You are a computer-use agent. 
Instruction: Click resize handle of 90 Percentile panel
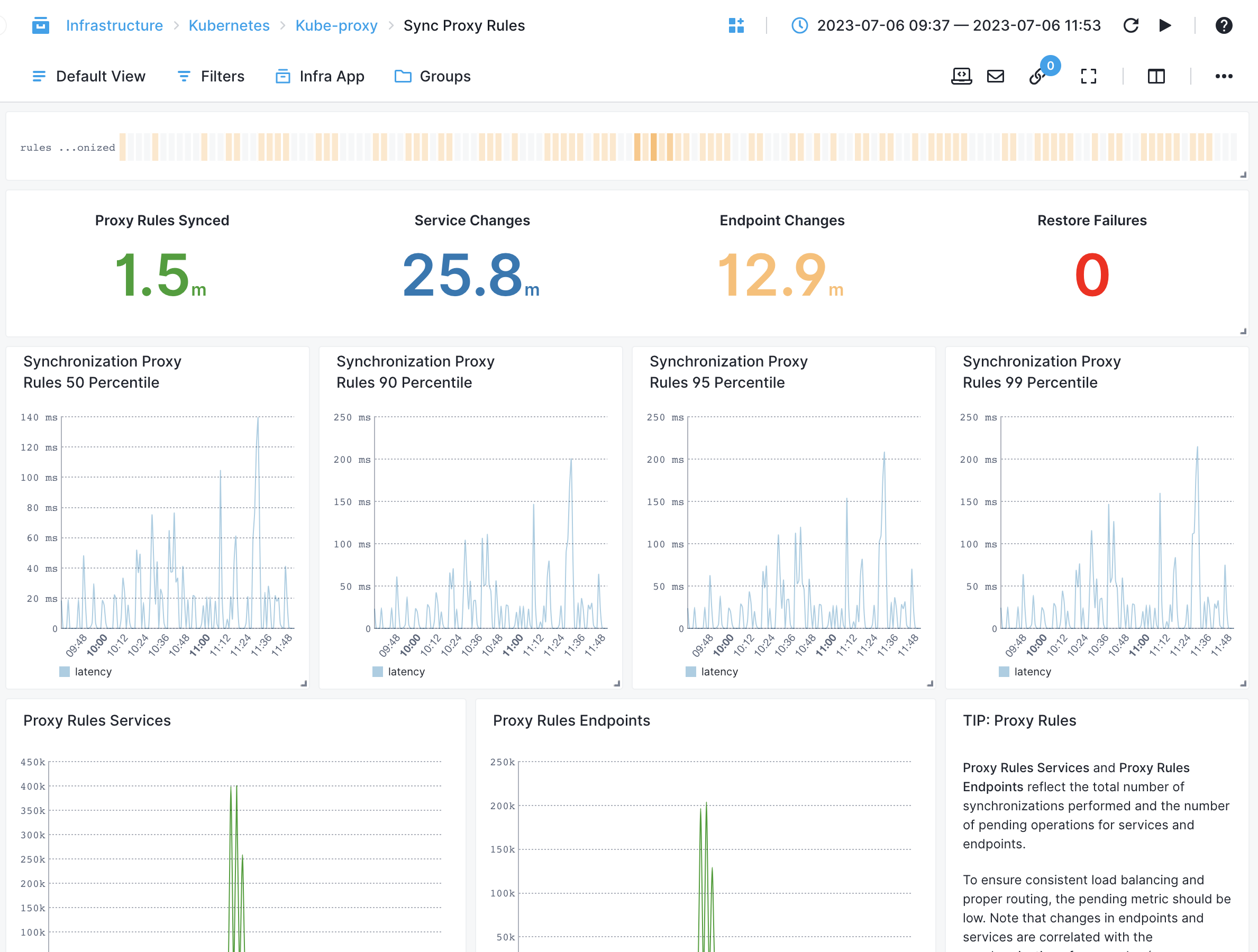(617, 683)
